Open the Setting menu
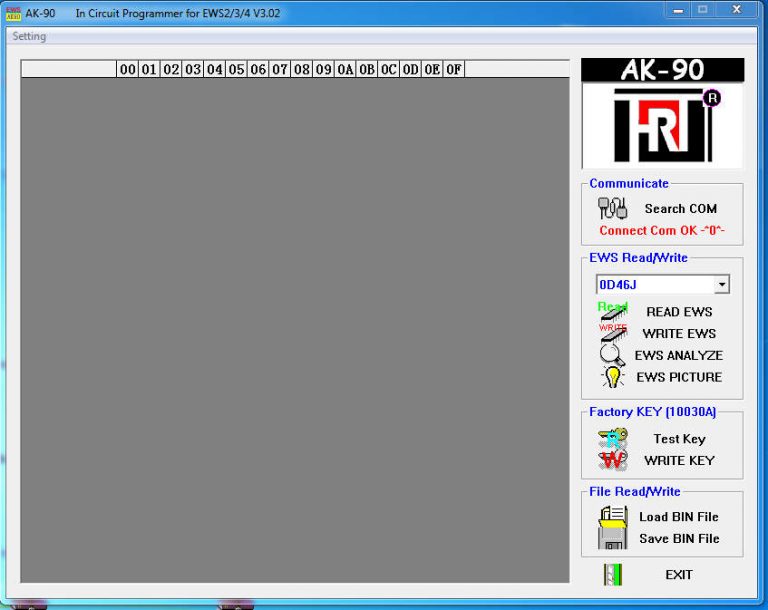The image size is (768, 610). 29,37
